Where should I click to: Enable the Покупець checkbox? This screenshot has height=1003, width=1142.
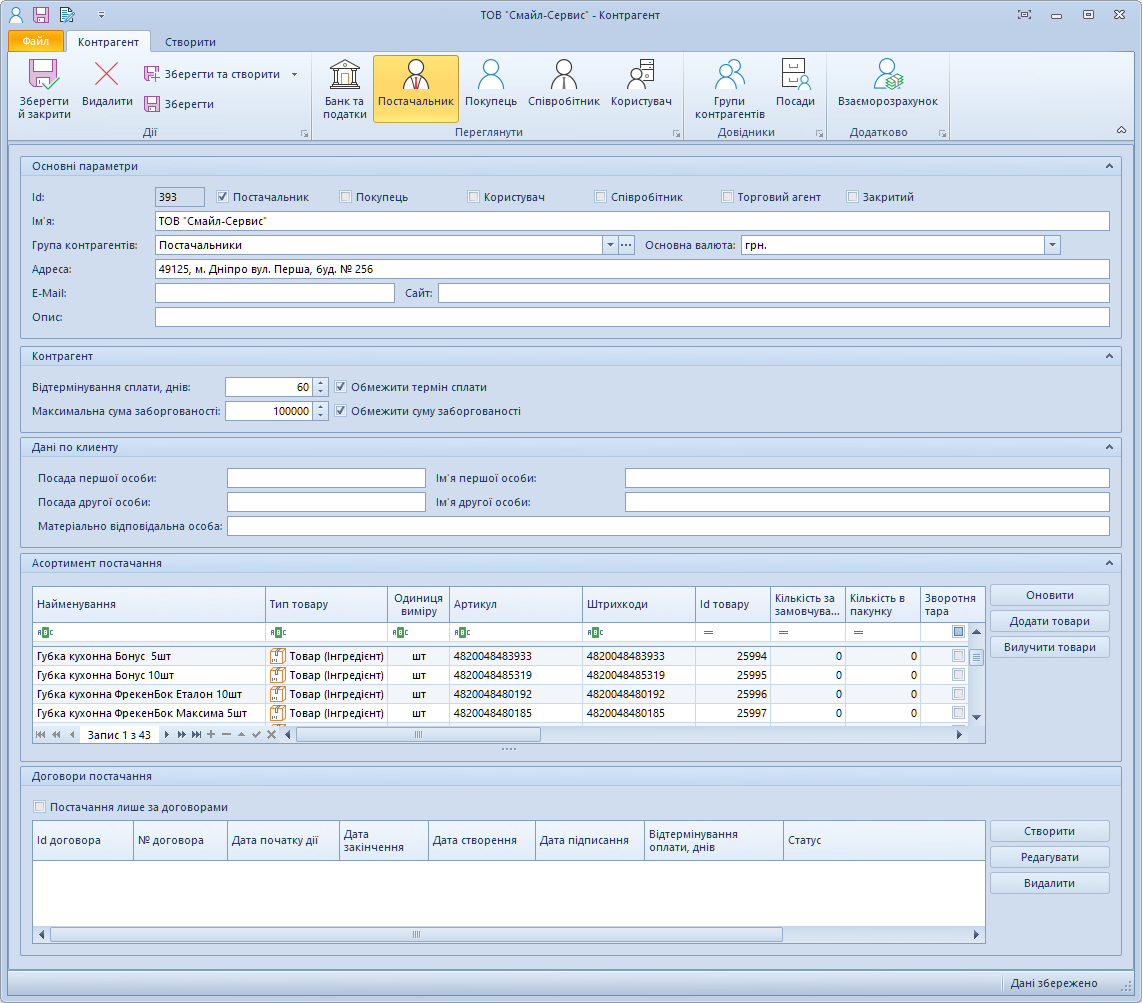[x=346, y=197]
